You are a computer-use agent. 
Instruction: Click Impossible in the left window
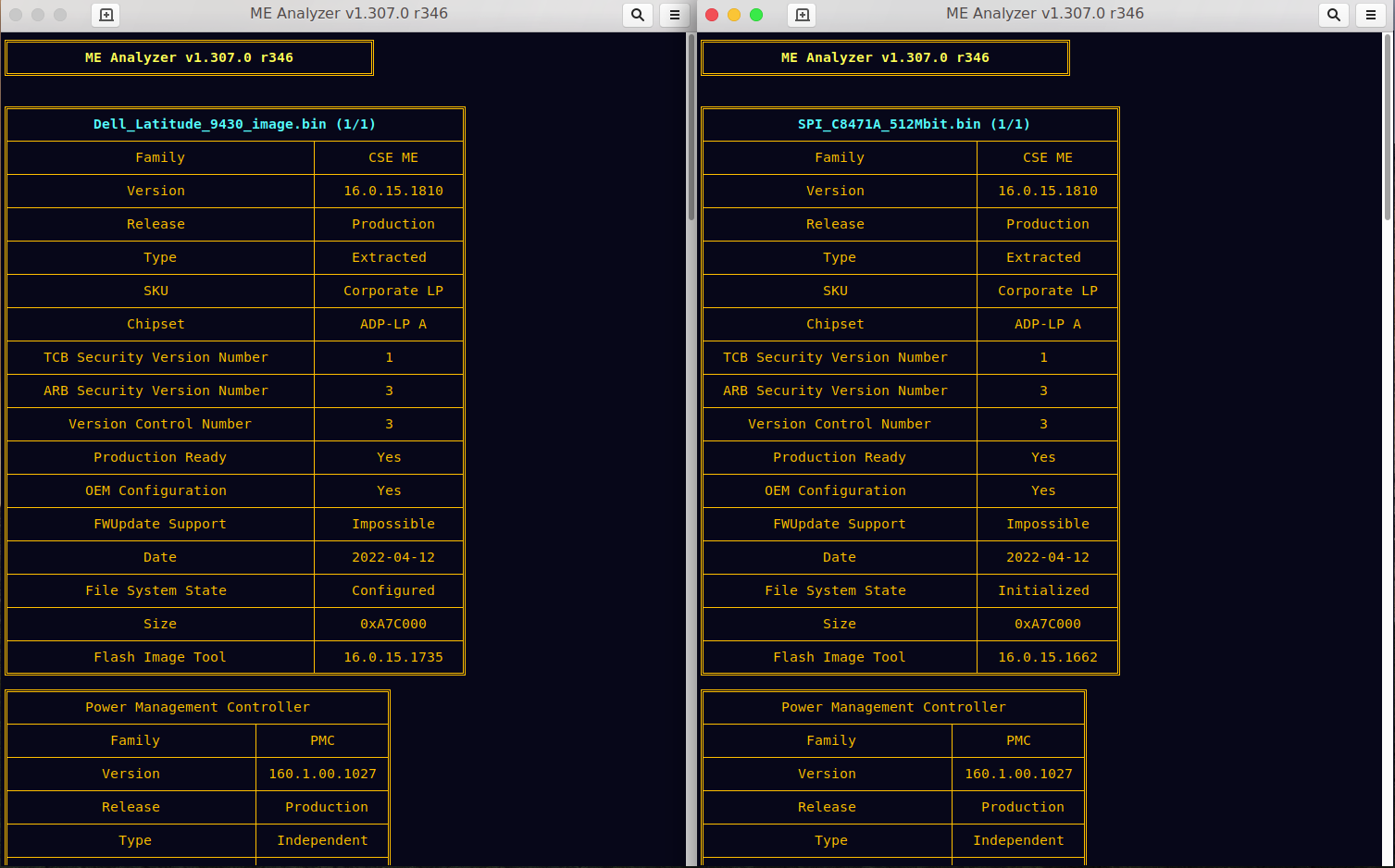coord(393,524)
